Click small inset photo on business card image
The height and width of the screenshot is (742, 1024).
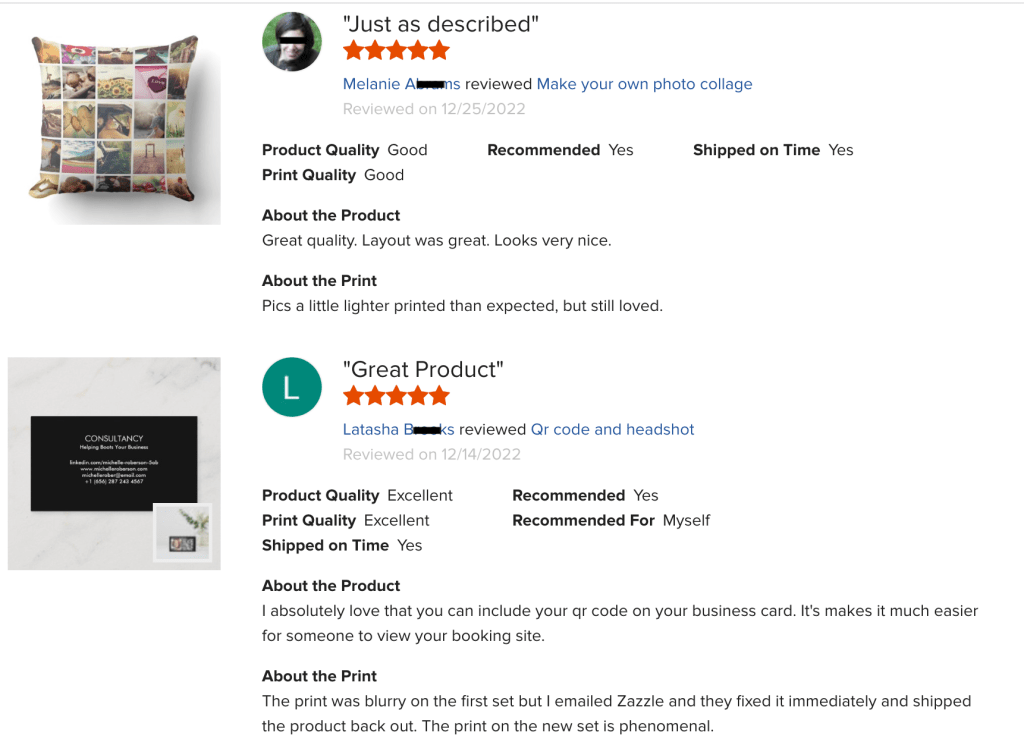pos(181,532)
